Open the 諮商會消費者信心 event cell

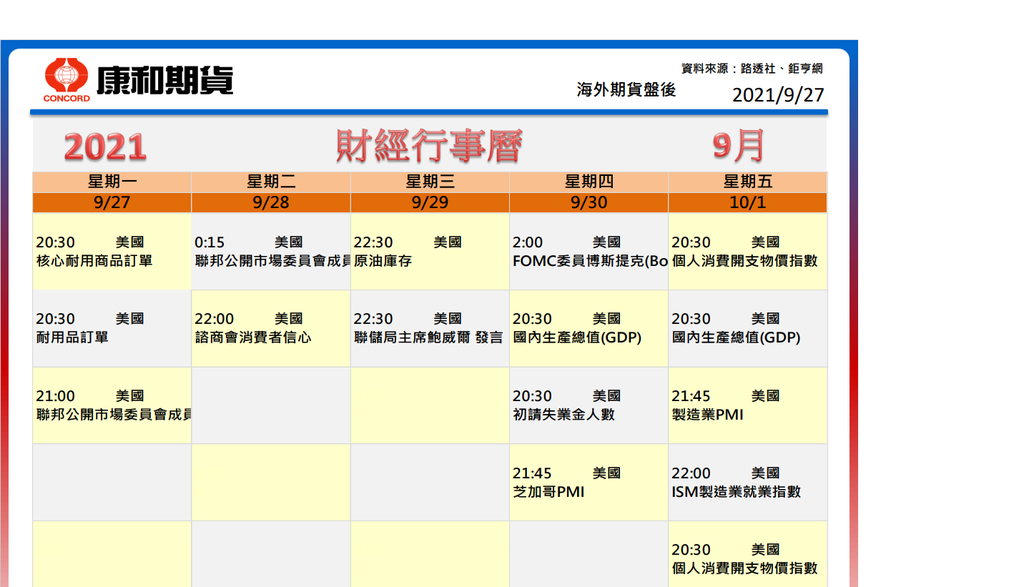coord(252,338)
